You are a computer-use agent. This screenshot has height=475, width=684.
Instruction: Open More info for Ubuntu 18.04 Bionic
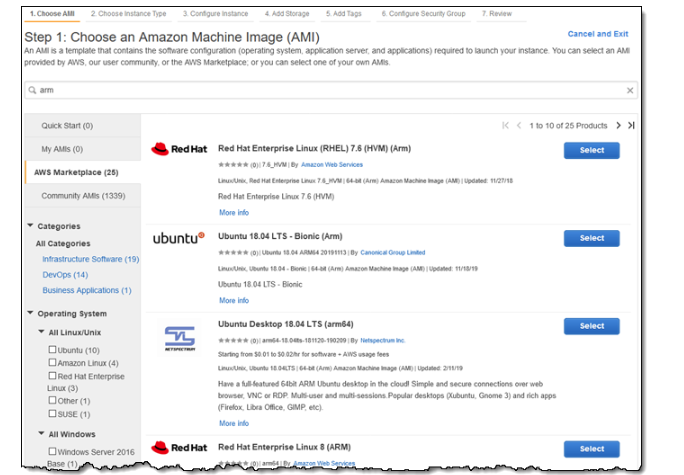click(x=234, y=300)
